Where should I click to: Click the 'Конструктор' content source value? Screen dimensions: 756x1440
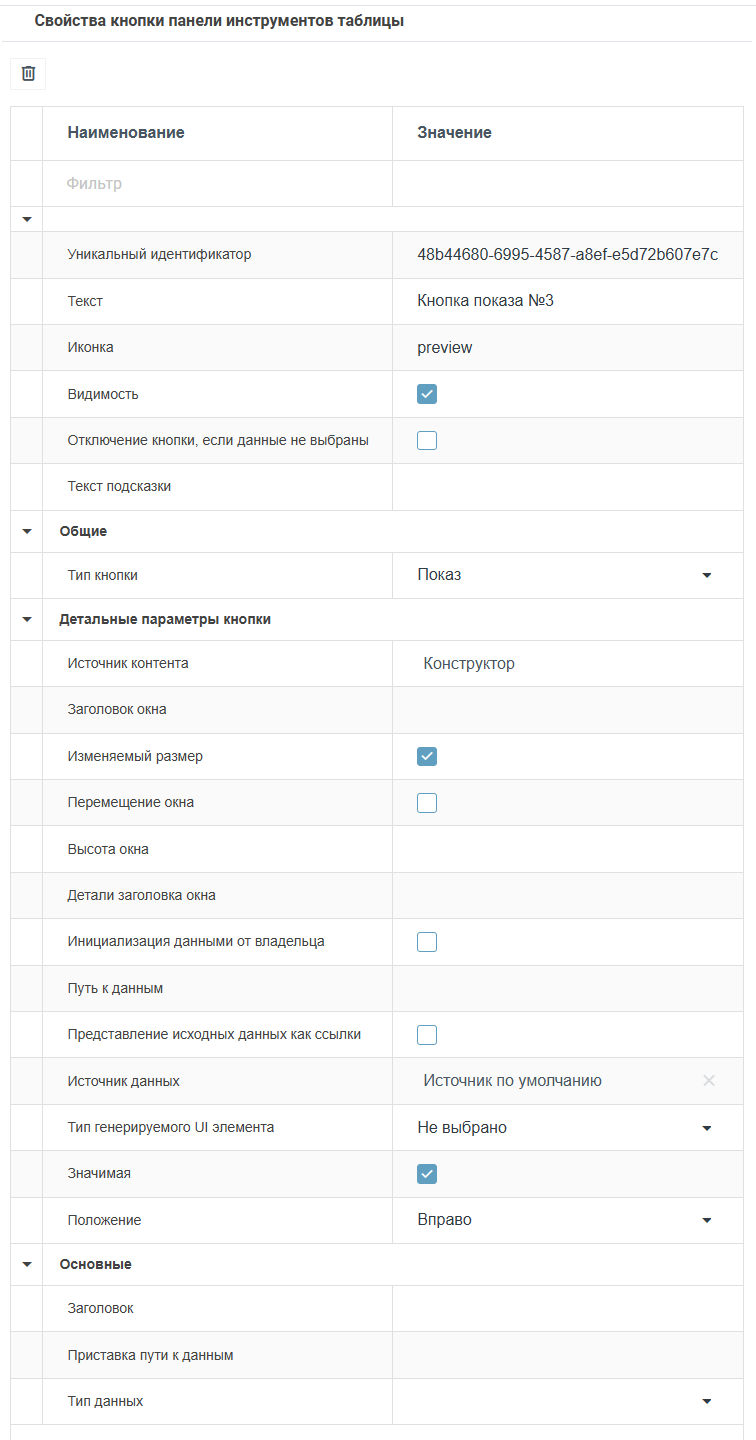coord(469,663)
